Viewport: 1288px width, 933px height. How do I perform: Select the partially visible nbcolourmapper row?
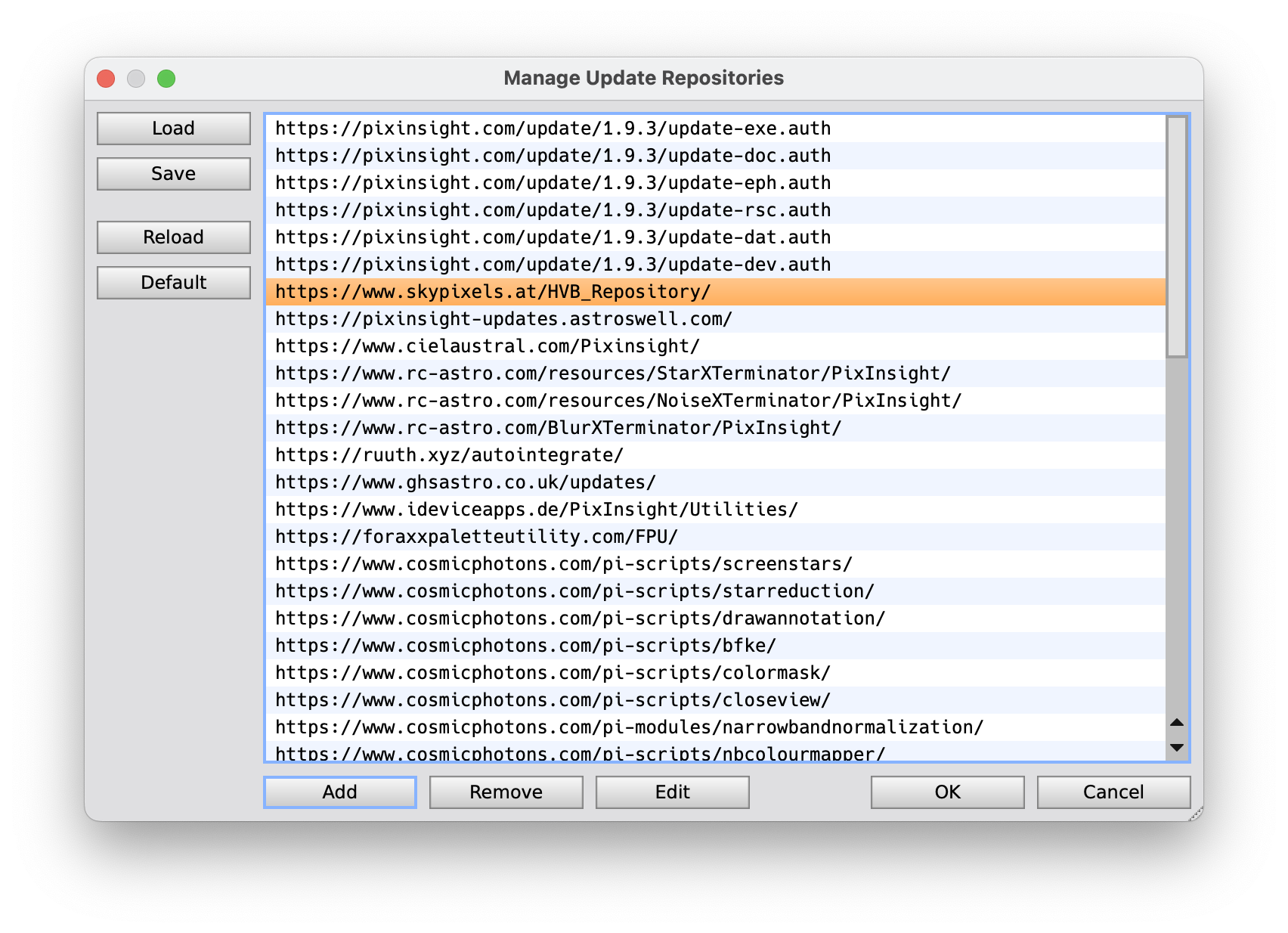pos(715,752)
